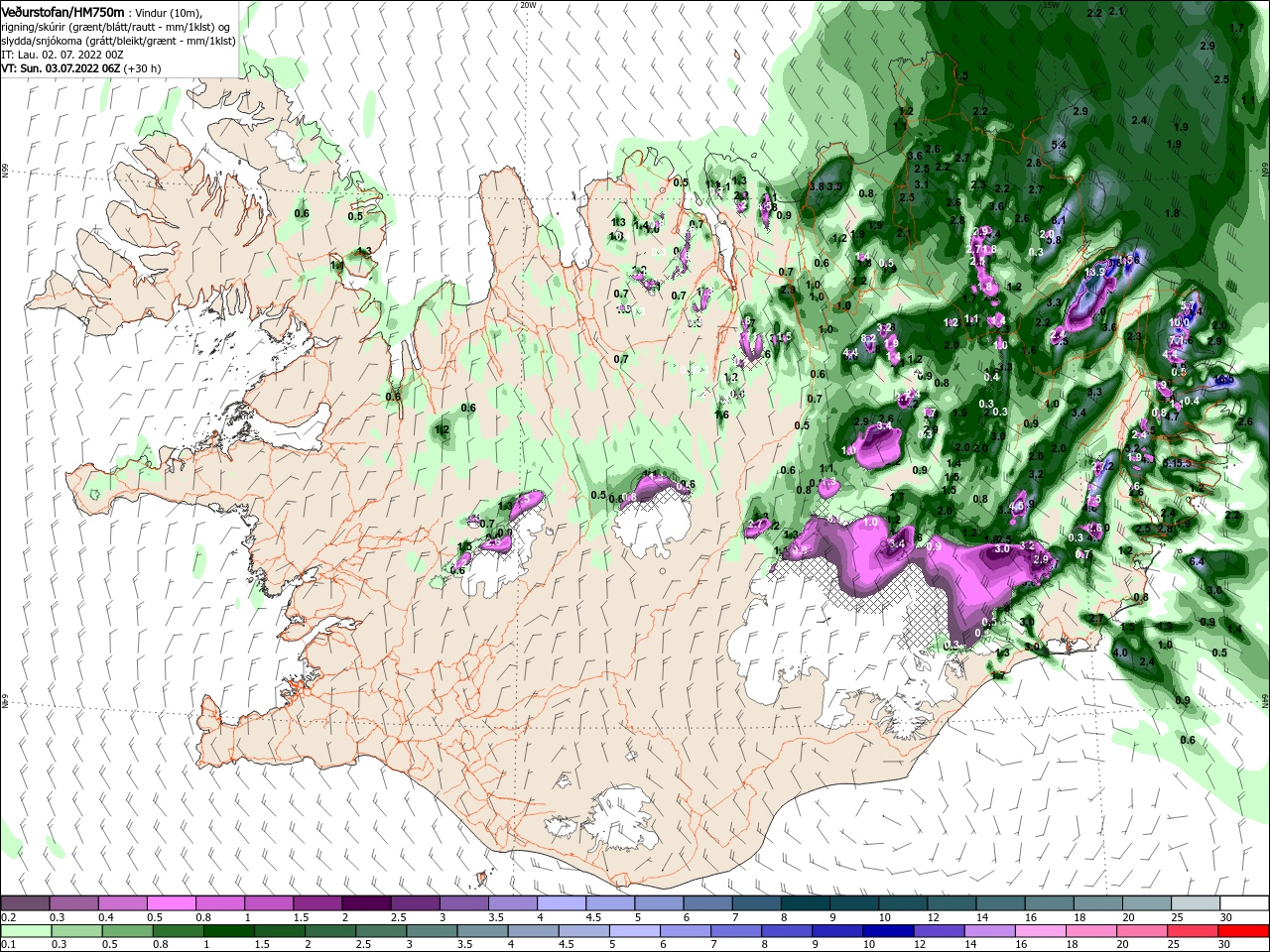Click the light grey 25 mm snow swatch
This screenshot has width=1270, height=952.
1196,903
